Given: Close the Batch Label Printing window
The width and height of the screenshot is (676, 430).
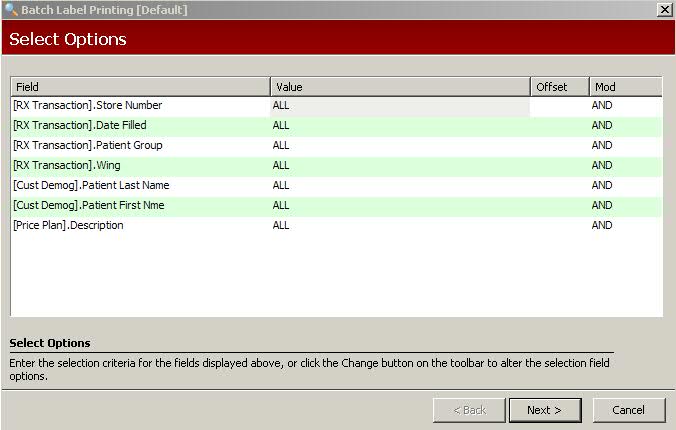Looking at the screenshot, I should (x=664, y=9).
